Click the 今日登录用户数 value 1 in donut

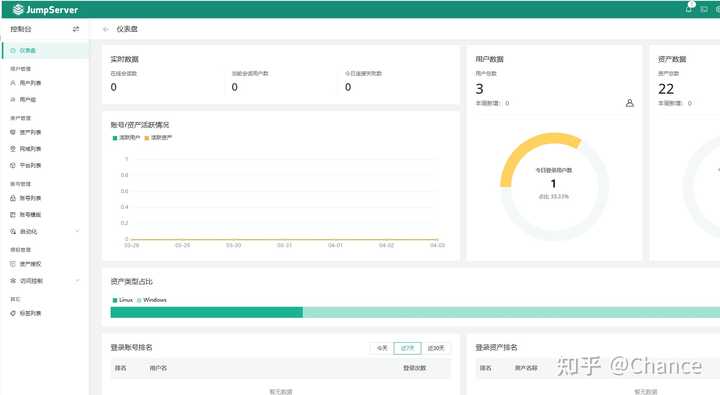[553, 184]
